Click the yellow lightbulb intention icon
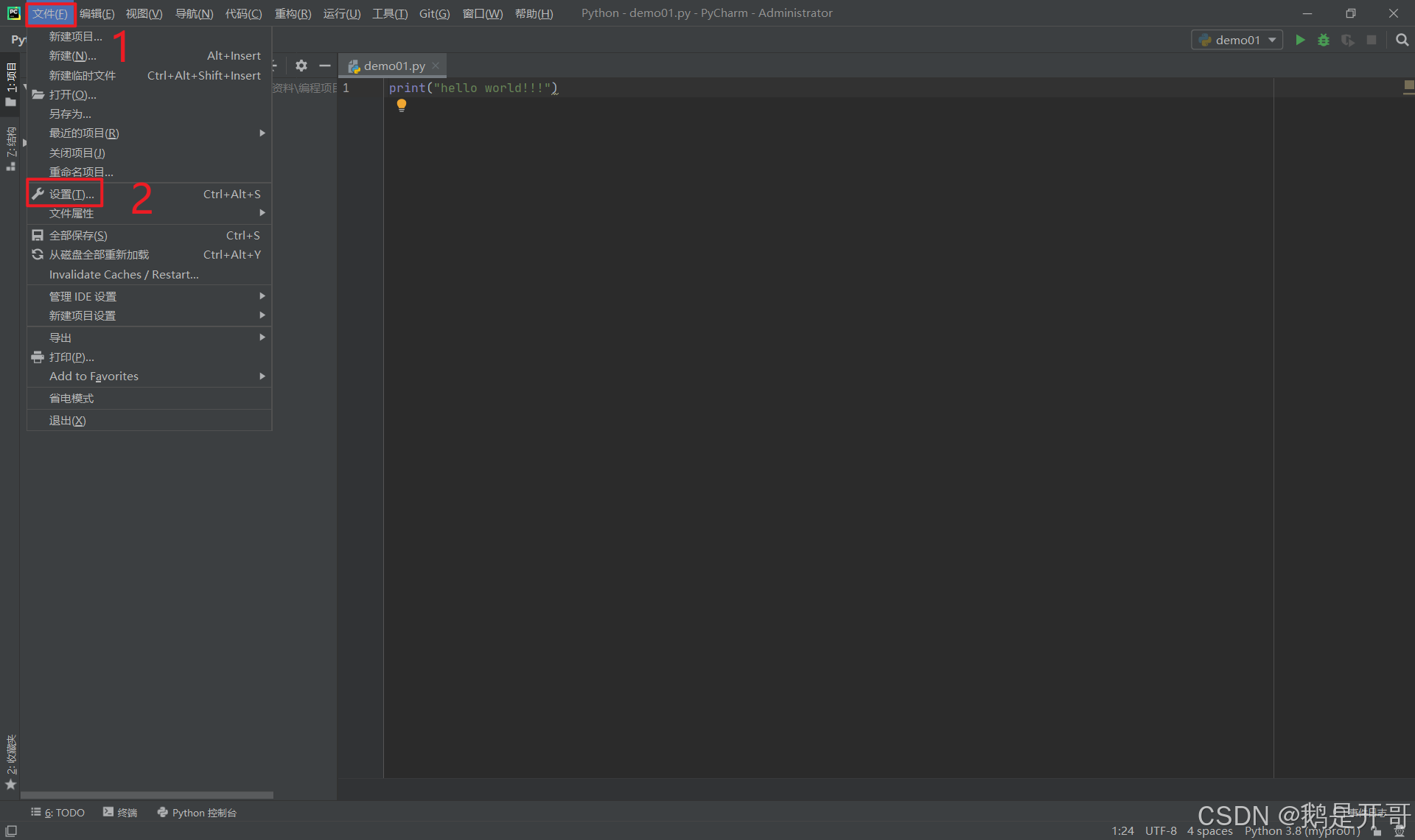The height and width of the screenshot is (840, 1415). [x=402, y=105]
